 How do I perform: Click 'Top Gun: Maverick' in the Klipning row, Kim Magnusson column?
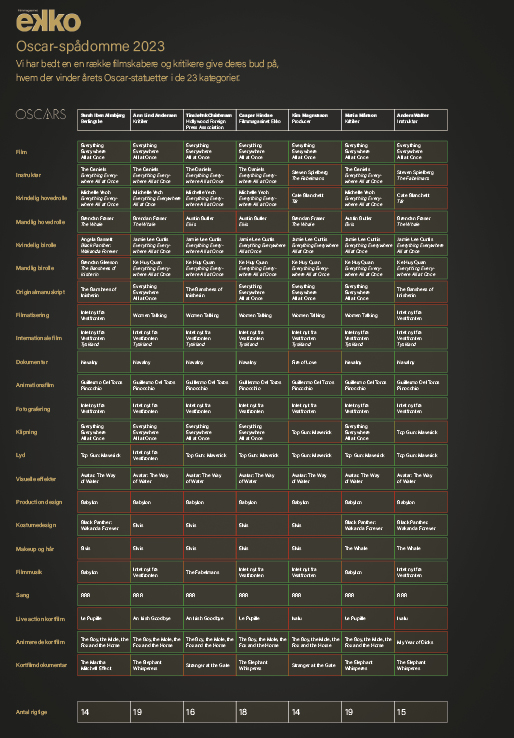[x=315, y=432]
